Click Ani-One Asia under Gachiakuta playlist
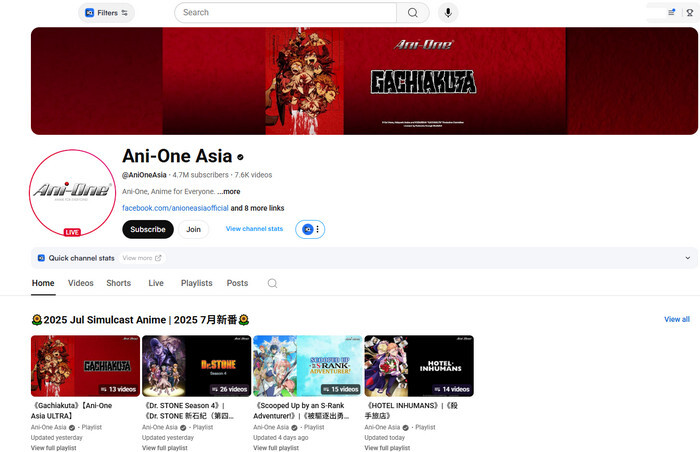 click(48, 427)
